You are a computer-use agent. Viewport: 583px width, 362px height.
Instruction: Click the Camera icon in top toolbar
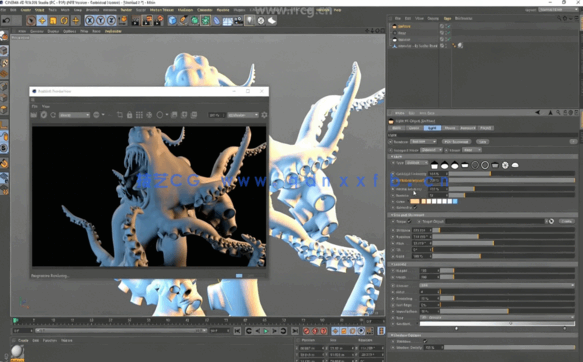click(238, 20)
